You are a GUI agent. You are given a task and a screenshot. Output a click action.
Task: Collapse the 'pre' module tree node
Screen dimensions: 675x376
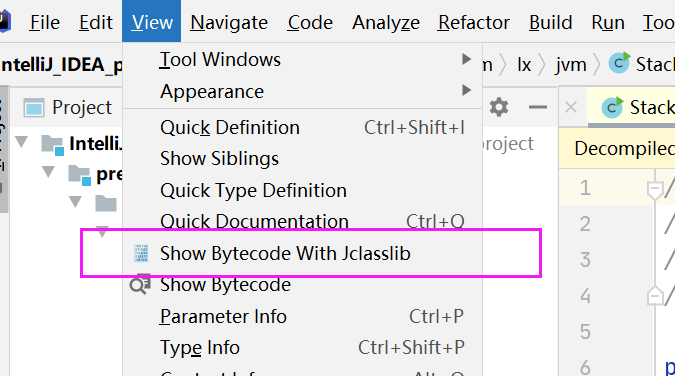(48, 172)
